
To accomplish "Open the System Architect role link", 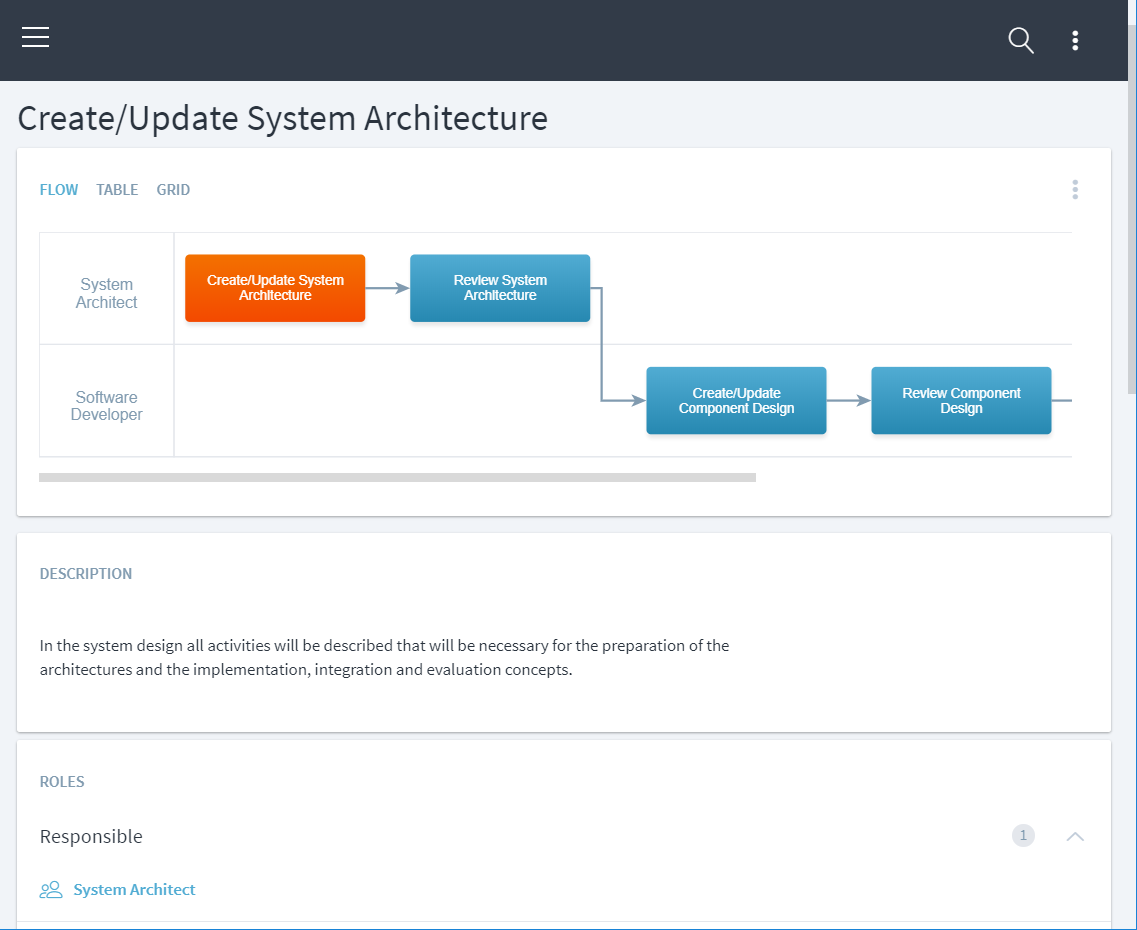I will coord(134,889).
